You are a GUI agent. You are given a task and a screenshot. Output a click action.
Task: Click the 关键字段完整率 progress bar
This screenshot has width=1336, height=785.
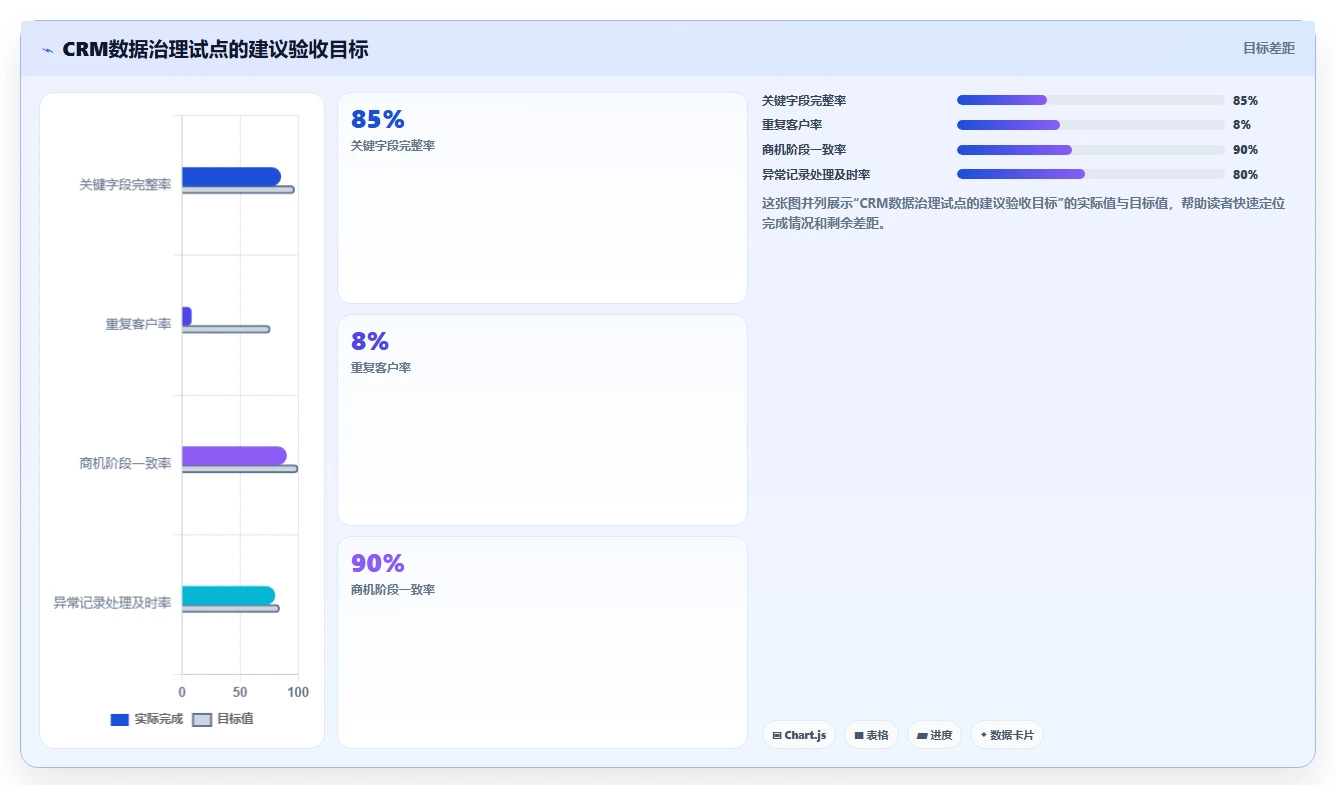[1091, 100]
